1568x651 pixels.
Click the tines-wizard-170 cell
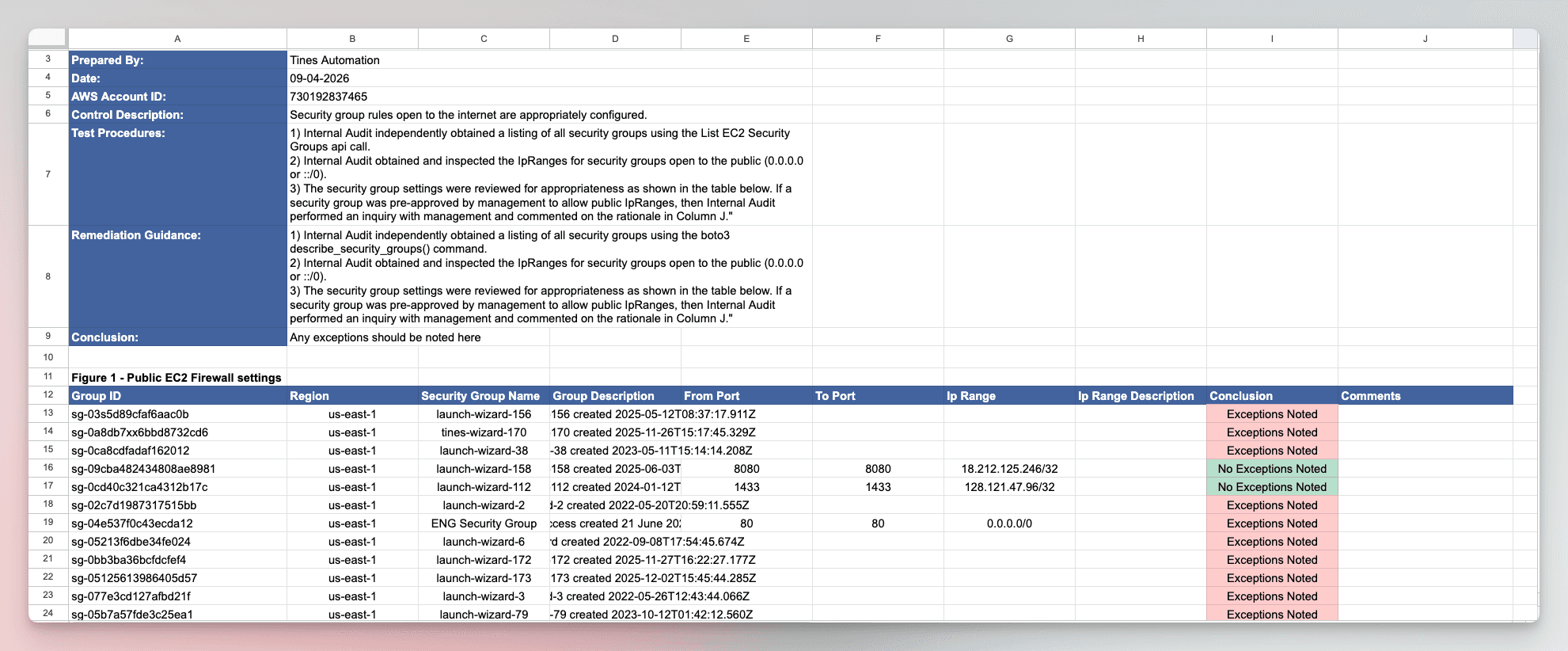click(484, 432)
